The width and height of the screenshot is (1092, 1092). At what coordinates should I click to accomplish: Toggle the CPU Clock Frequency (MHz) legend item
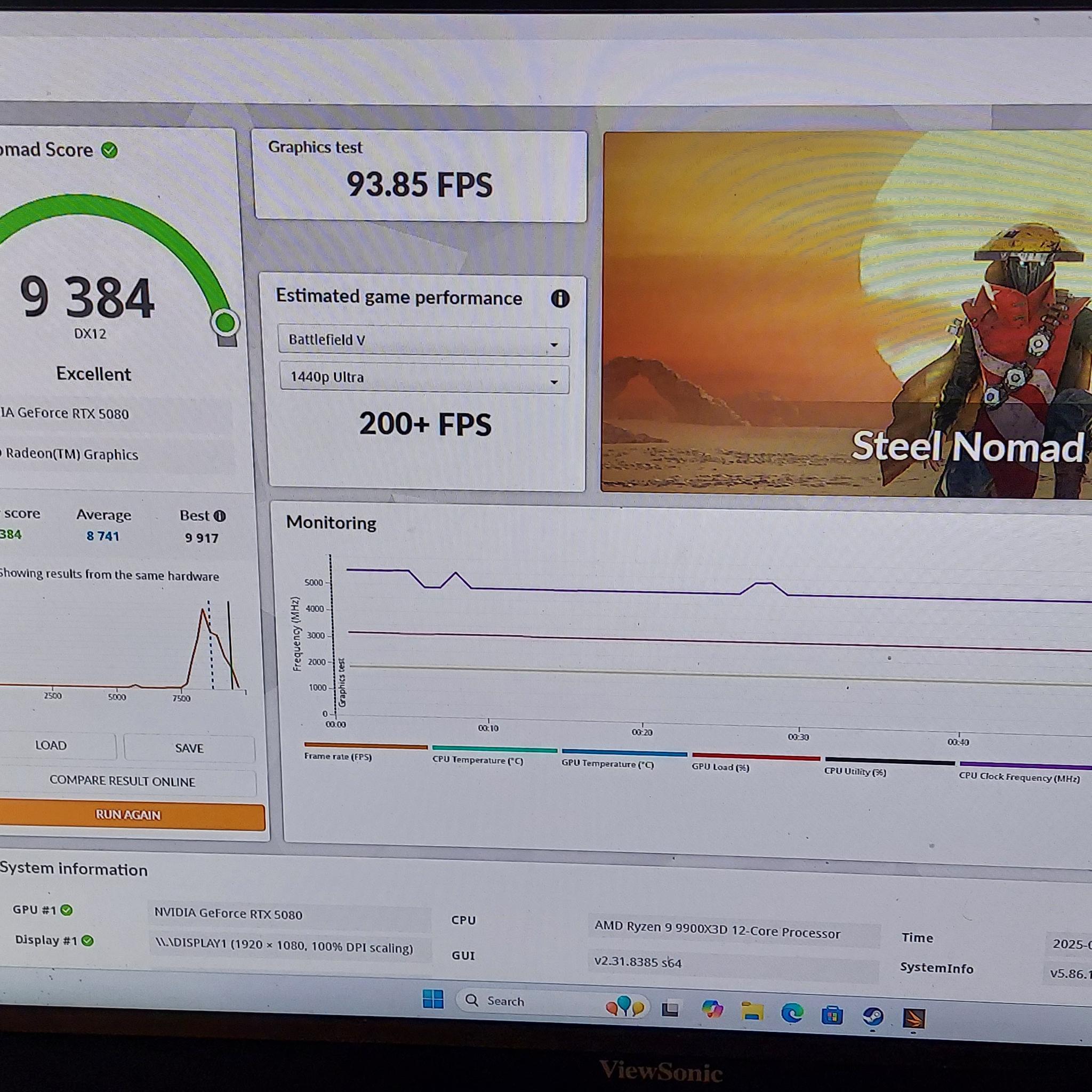click(1025, 772)
